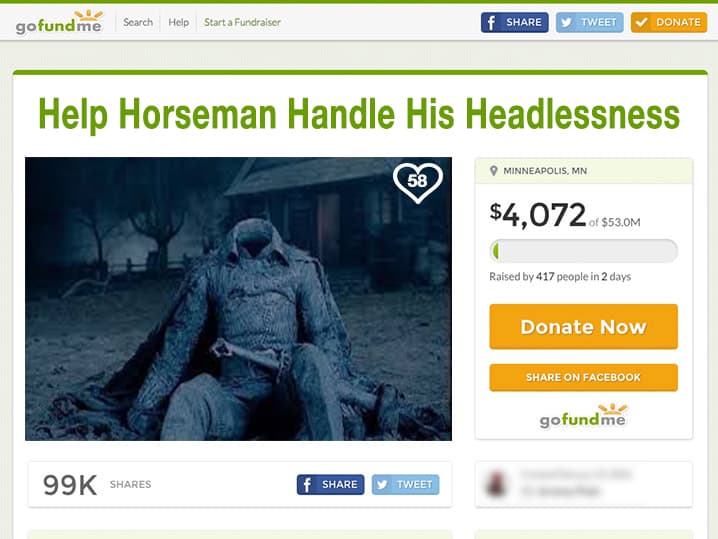Image resolution: width=718 pixels, height=539 pixels.
Task: Click the orange Donate Now button
Action: pyautogui.click(x=583, y=327)
